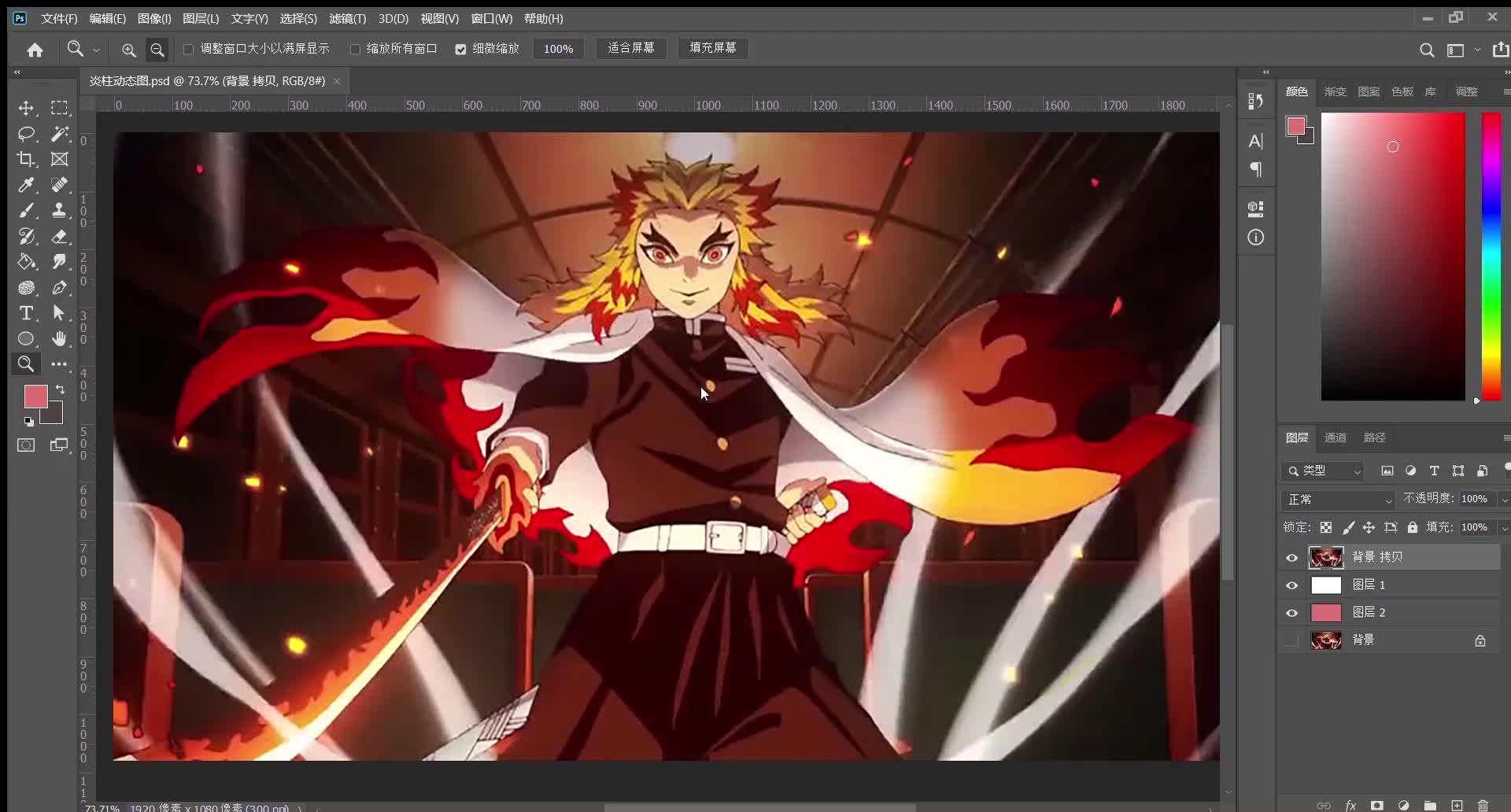1511x812 pixels.
Task: Open the layer filter 类型 dropdown
Action: (x=1323, y=471)
